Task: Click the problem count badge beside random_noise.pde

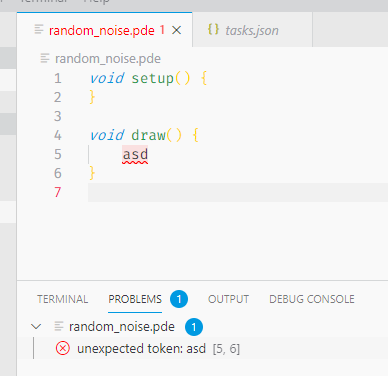Action: (194, 327)
